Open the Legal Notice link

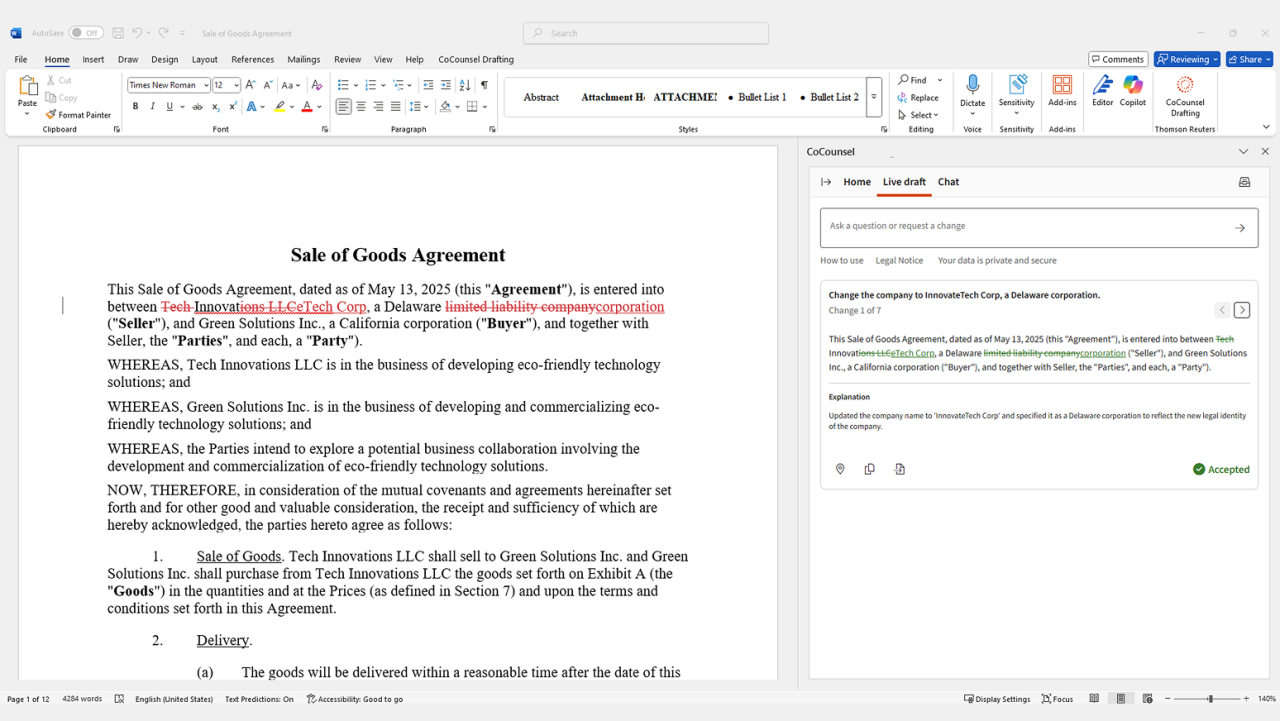899,260
